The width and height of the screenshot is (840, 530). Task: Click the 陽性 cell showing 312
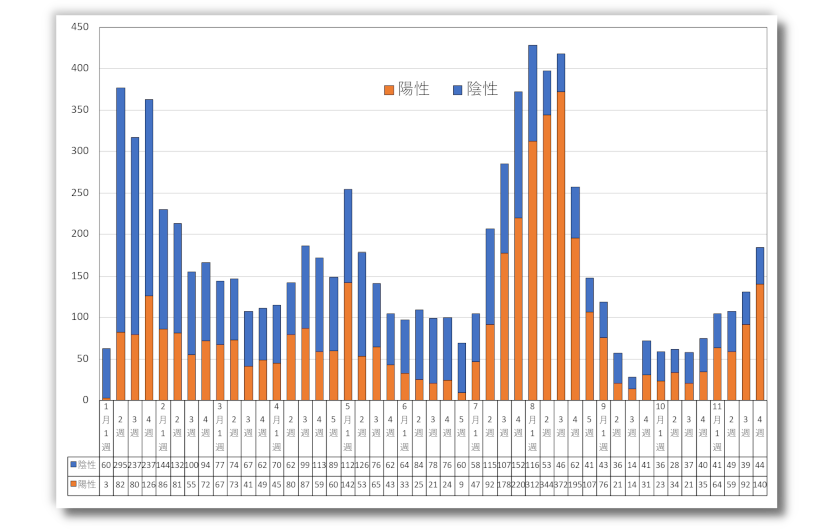tap(532, 485)
